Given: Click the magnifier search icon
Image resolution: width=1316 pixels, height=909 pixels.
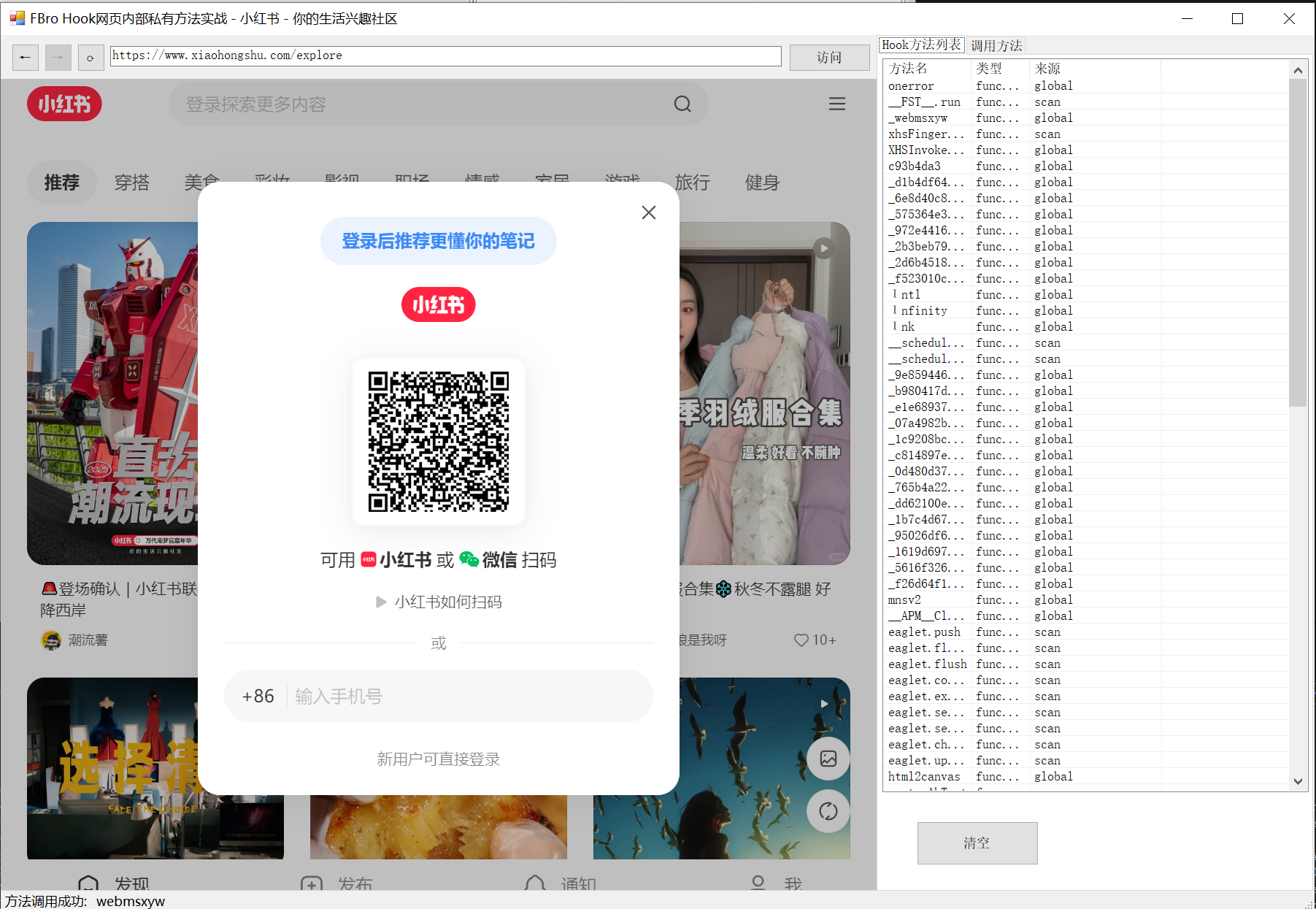Looking at the screenshot, I should click(x=682, y=104).
